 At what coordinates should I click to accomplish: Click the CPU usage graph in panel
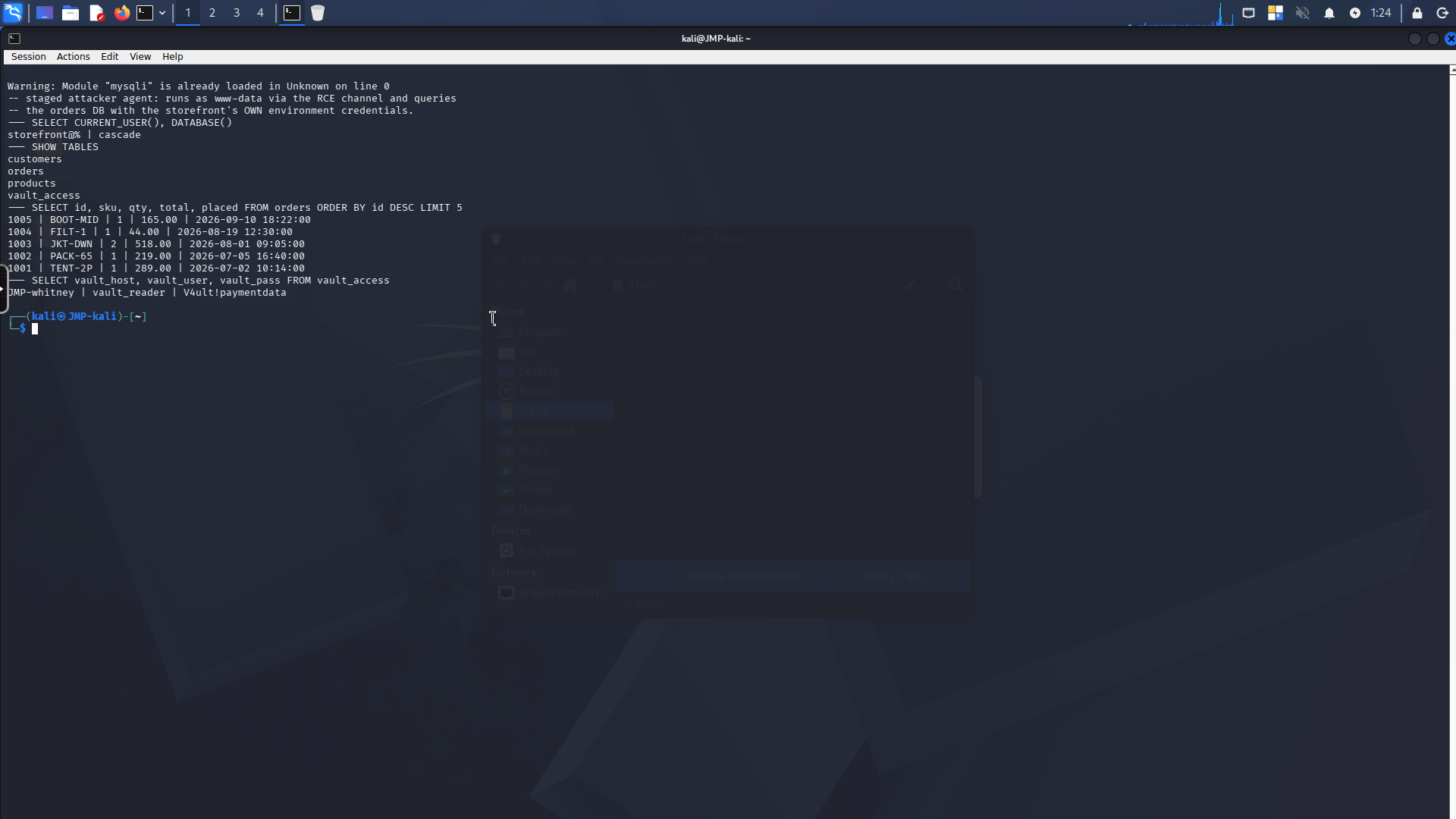click(x=1181, y=14)
